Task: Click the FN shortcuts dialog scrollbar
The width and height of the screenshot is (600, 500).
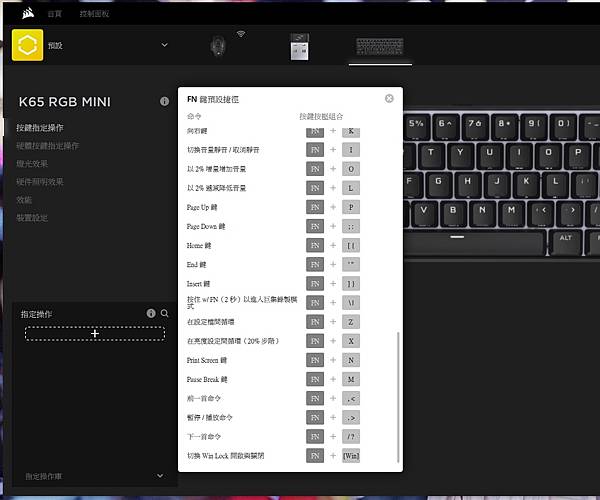Action: (398, 397)
